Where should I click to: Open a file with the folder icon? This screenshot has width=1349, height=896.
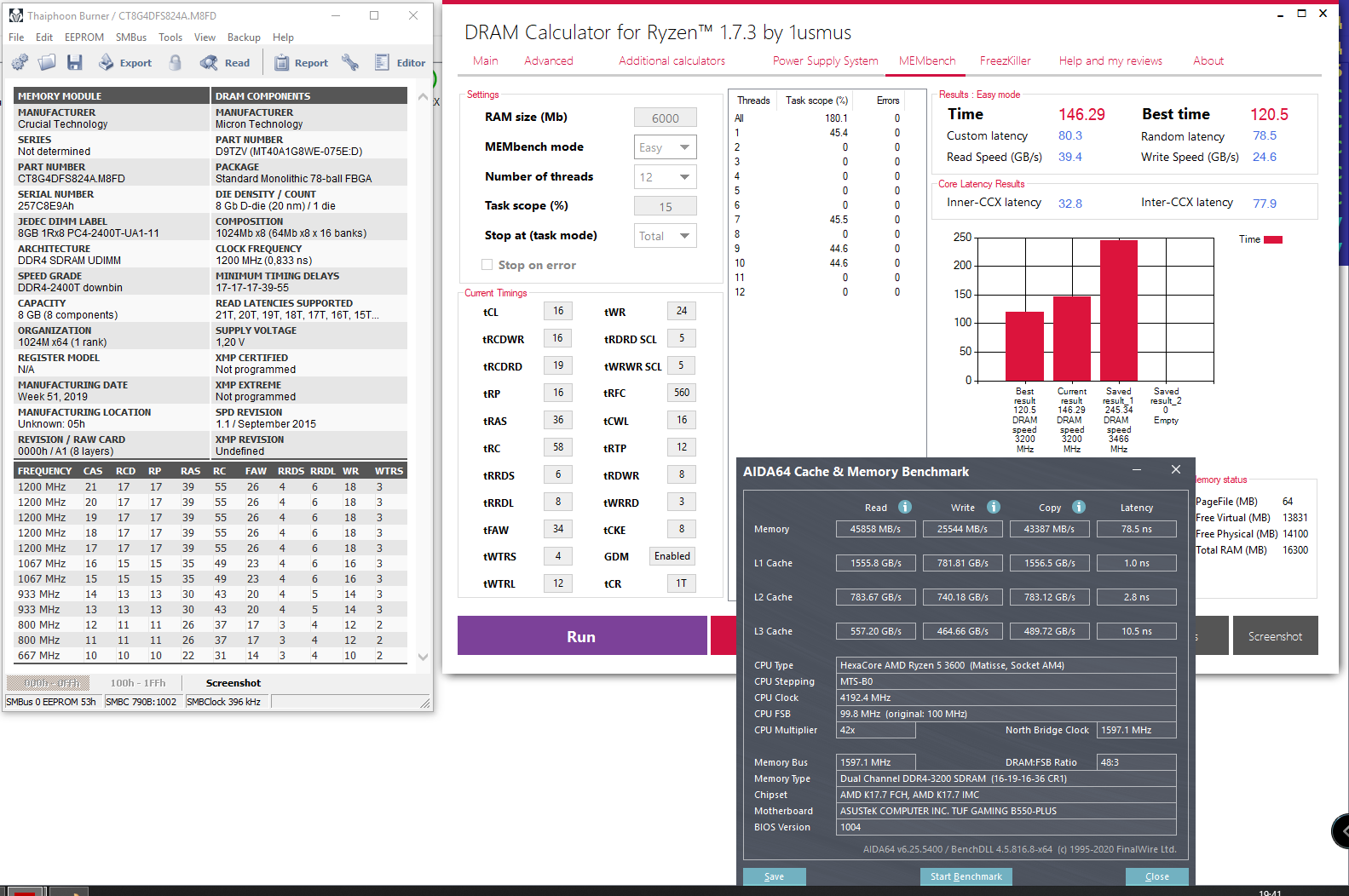[47, 62]
